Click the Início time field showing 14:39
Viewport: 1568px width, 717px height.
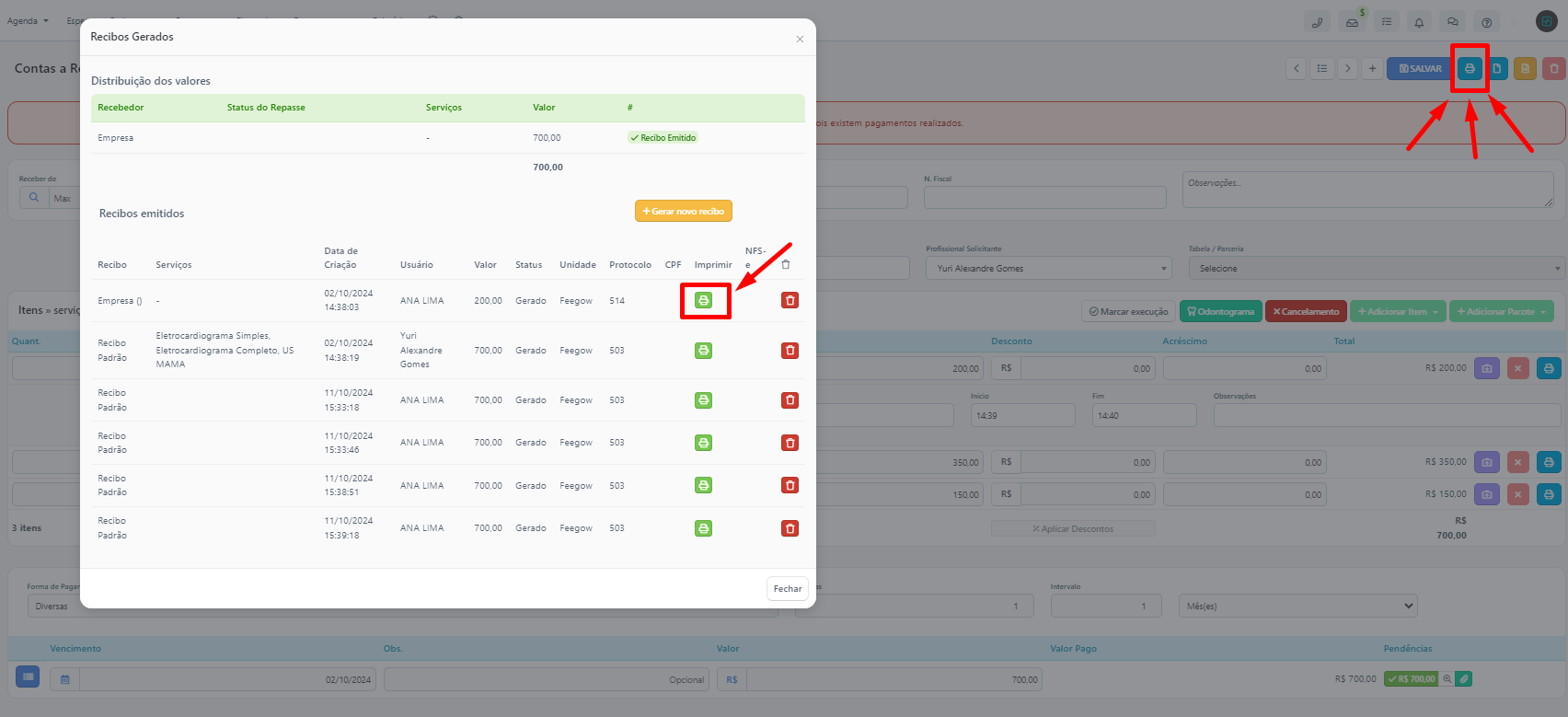click(x=1022, y=415)
